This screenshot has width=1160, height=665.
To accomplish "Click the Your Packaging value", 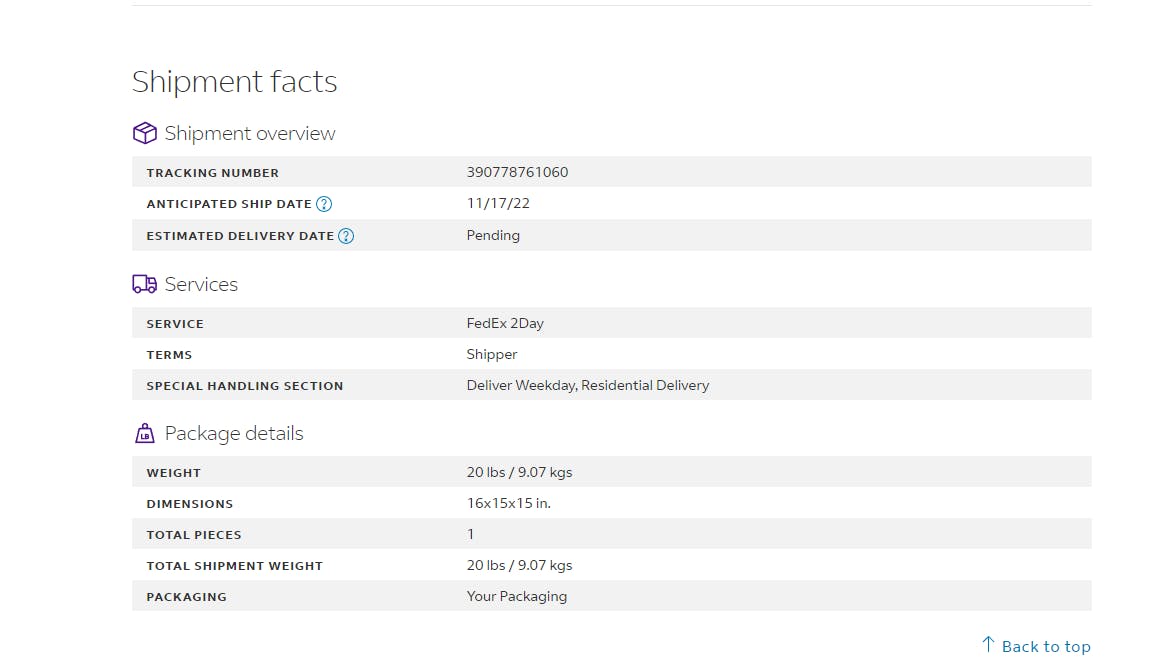I will (516, 596).
